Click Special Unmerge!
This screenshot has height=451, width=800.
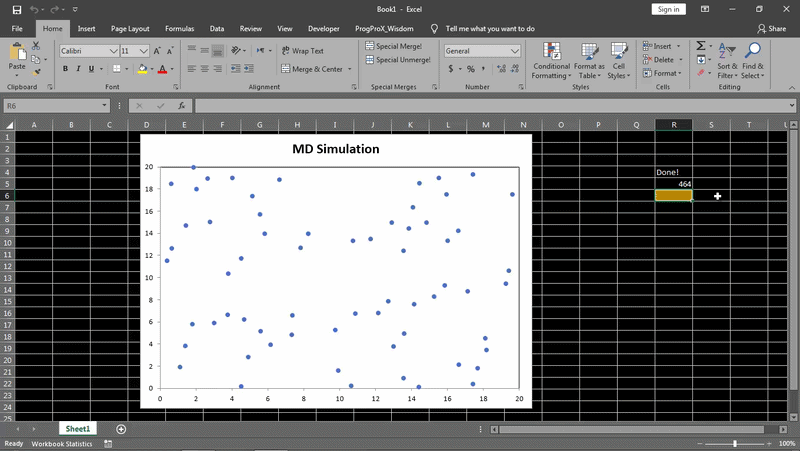(398, 60)
